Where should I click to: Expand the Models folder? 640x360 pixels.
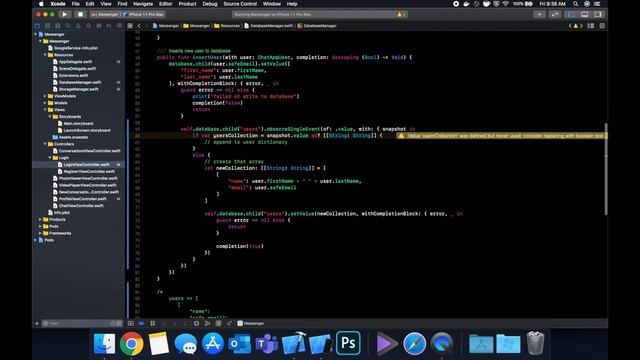click(x=45, y=103)
